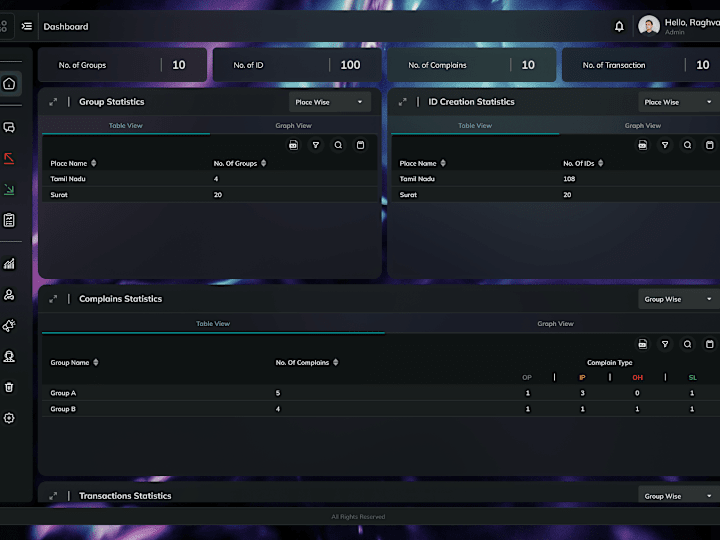The height and width of the screenshot is (540, 720).
Task: Open Place Wise dropdown in Group Statistics
Action: click(329, 102)
